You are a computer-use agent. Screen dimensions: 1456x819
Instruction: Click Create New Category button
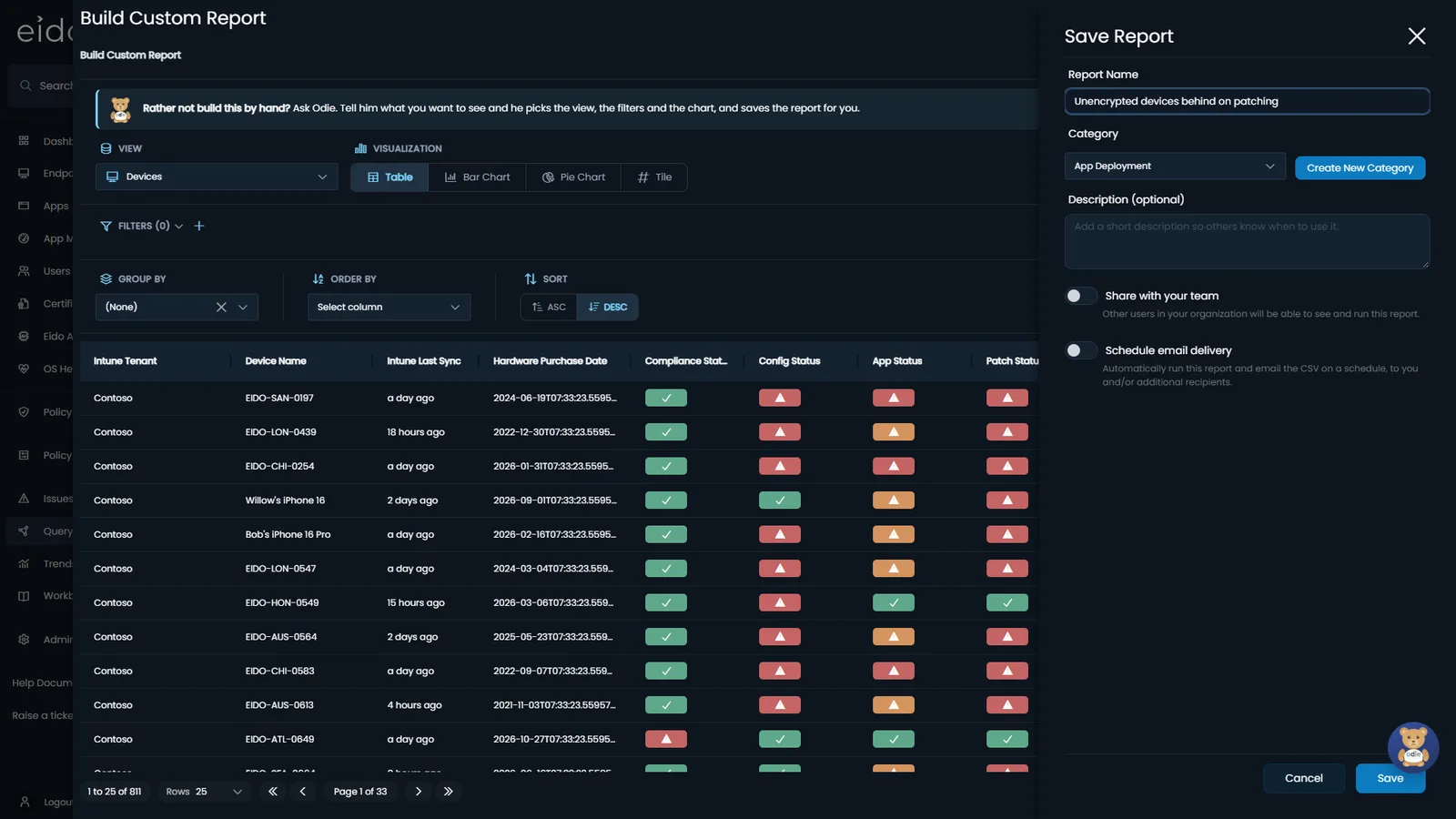pyautogui.click(x=1360, y=168)
